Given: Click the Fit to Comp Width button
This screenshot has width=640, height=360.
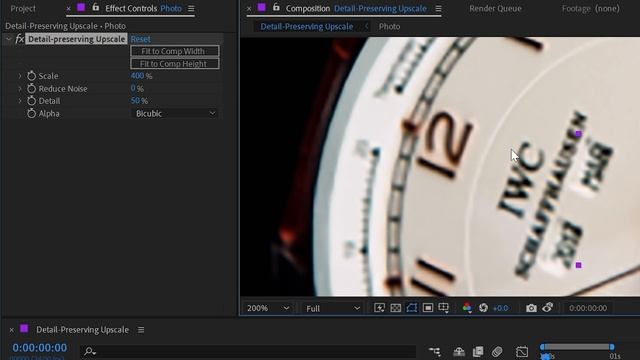Looking at the screenshot, I should 175,51.
